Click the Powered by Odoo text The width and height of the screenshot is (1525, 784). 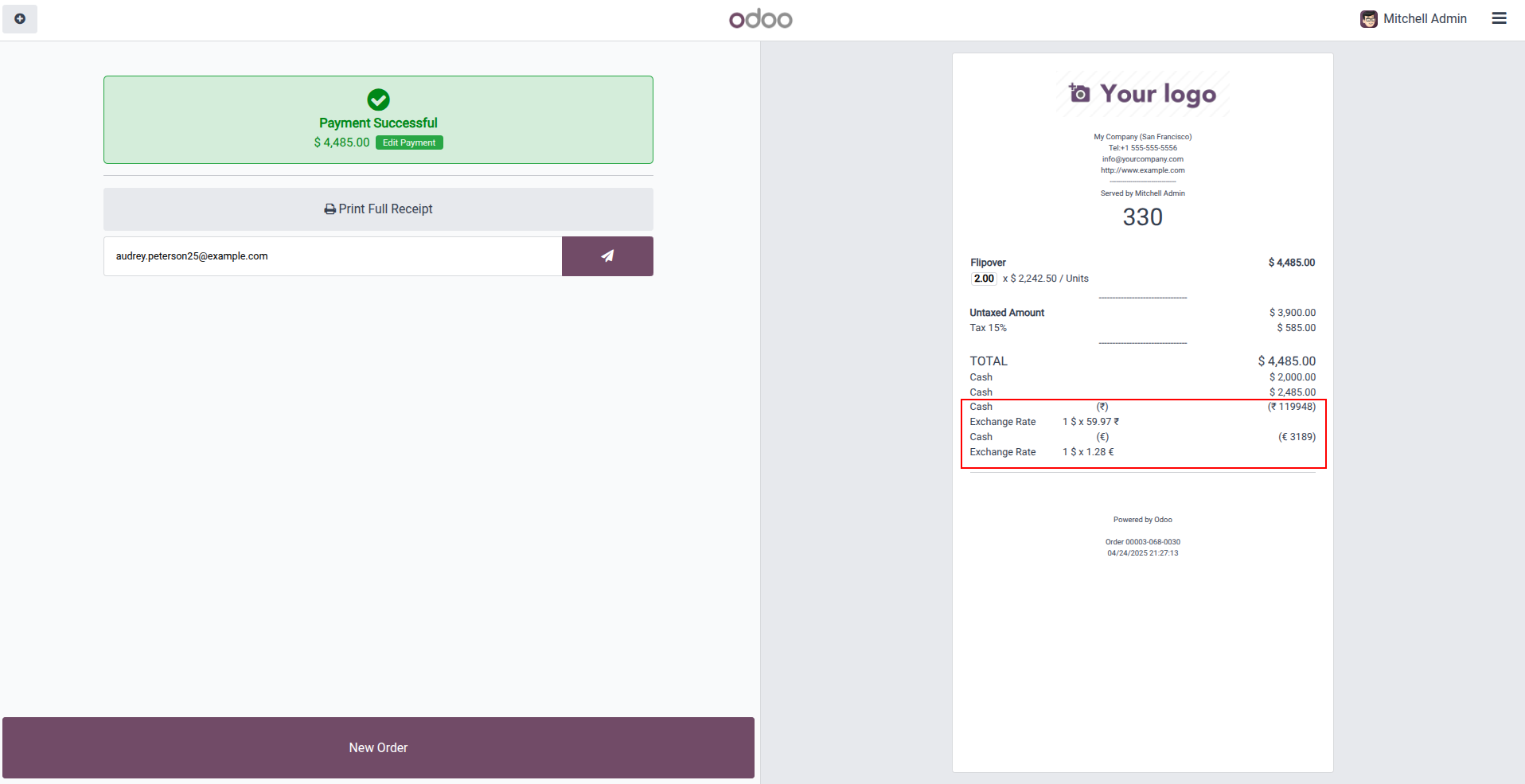tap(1143, 520)
